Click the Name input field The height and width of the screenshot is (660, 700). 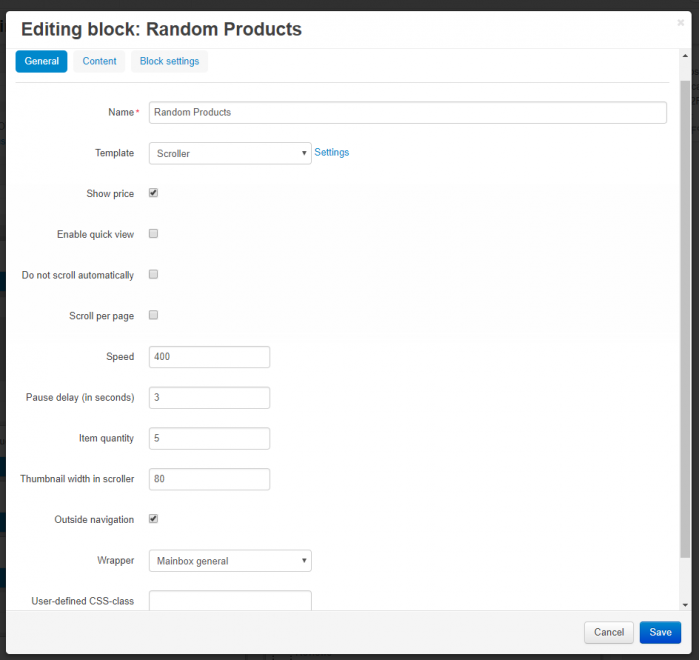click(408, 113)
